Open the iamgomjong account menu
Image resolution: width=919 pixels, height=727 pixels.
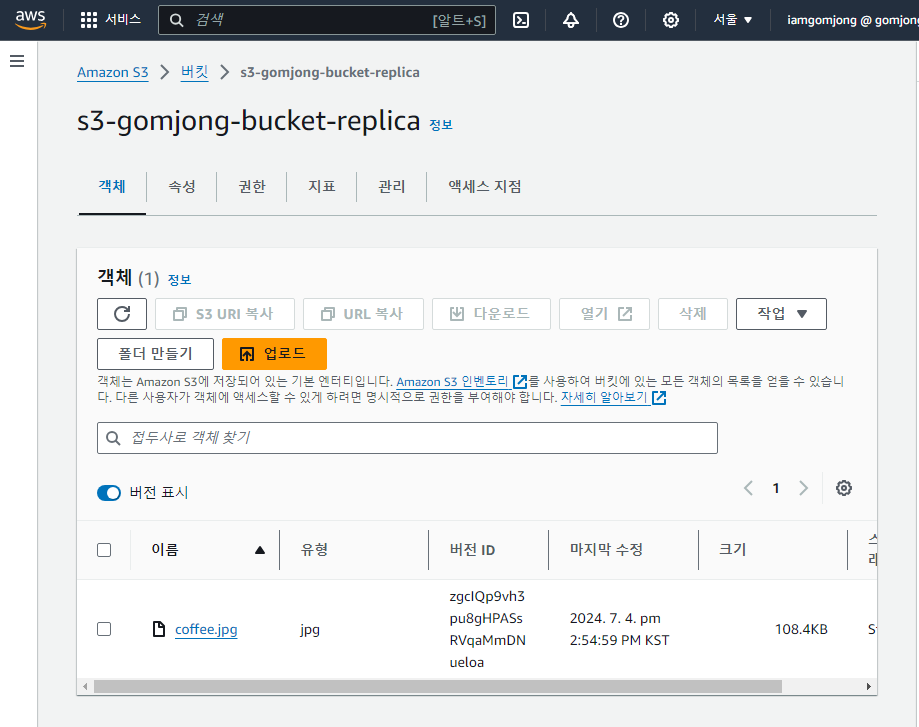point(852,20)
